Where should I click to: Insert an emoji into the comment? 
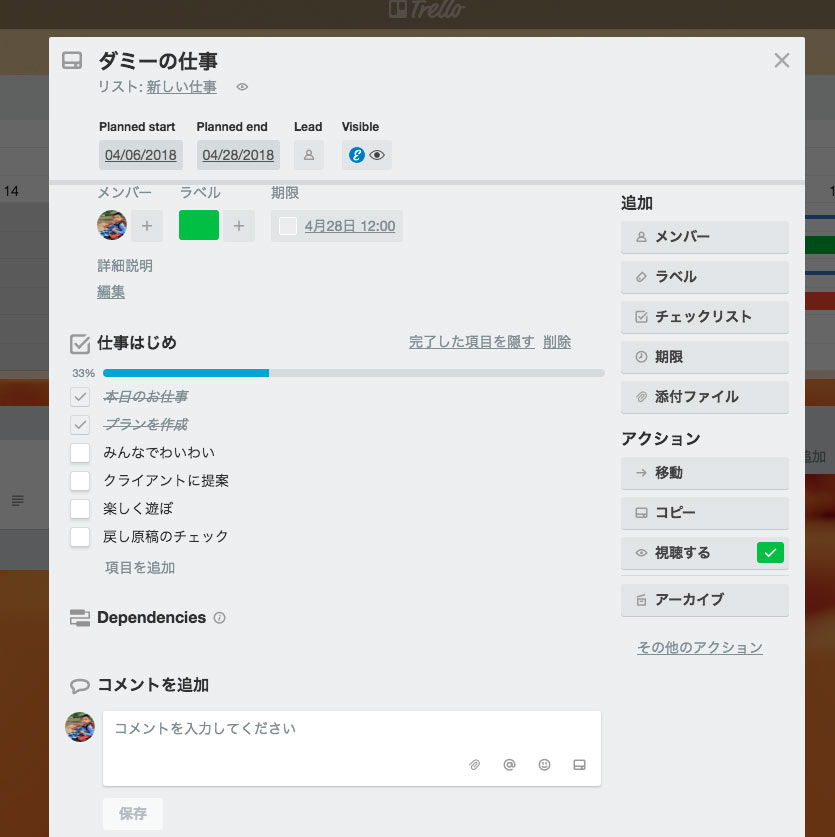pyautogui.click(x=544, y=765)
